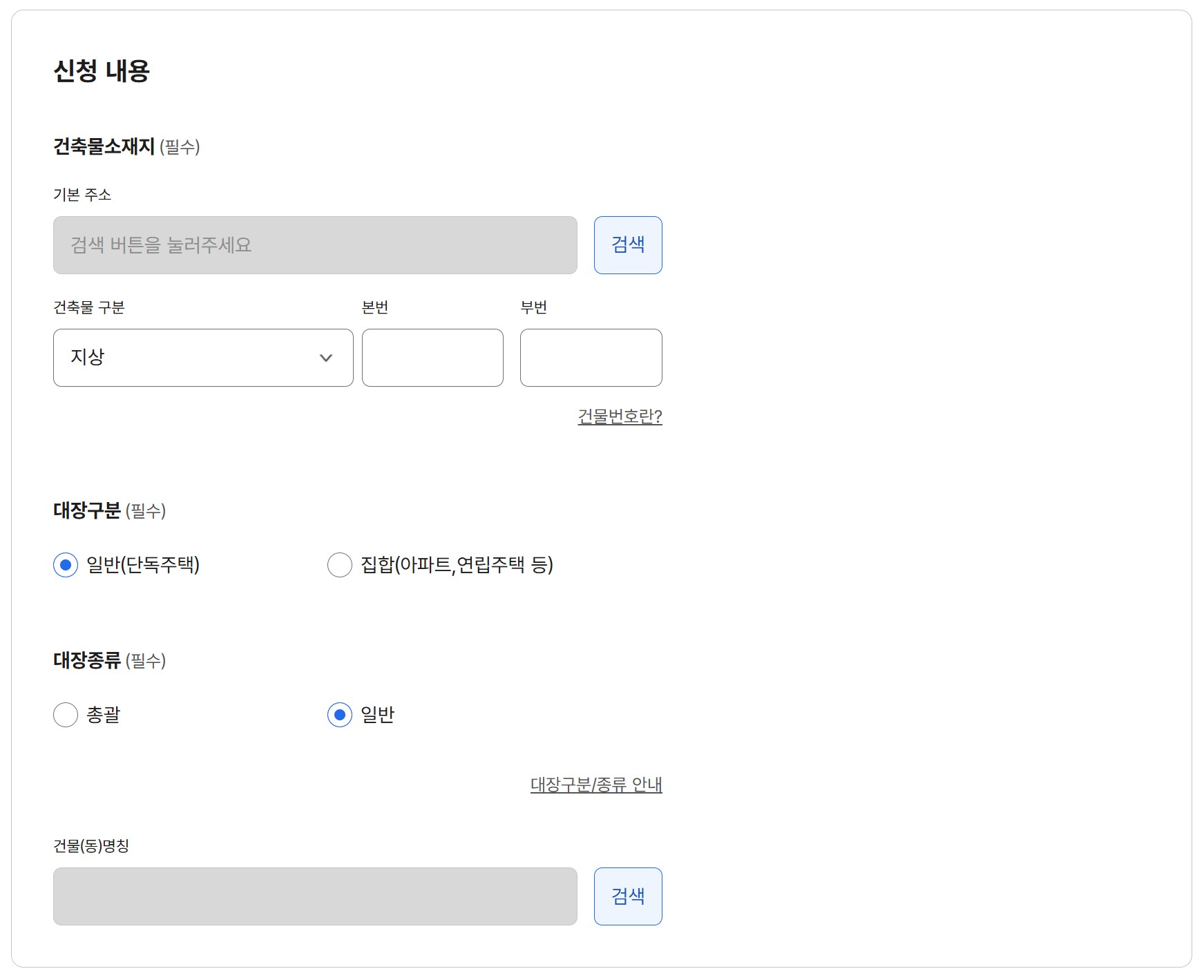The image size is (1204, 980).
Task: Click the 기본 주소 label text
Action: pos(82,195)
